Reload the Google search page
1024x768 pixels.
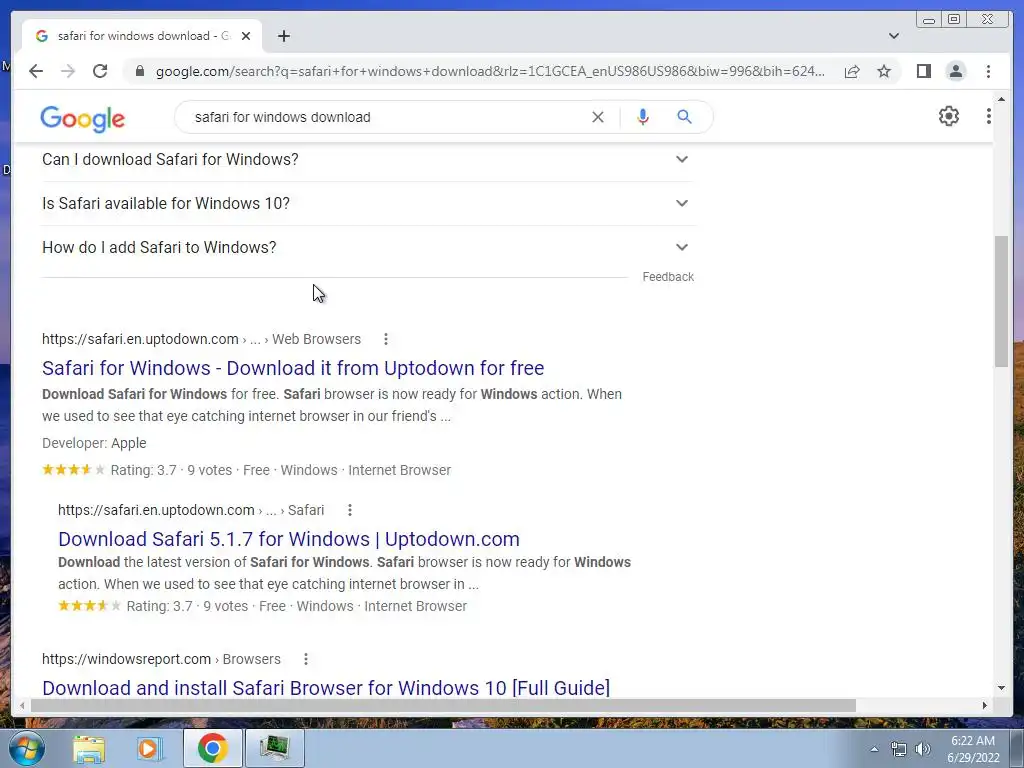point(100,71)
